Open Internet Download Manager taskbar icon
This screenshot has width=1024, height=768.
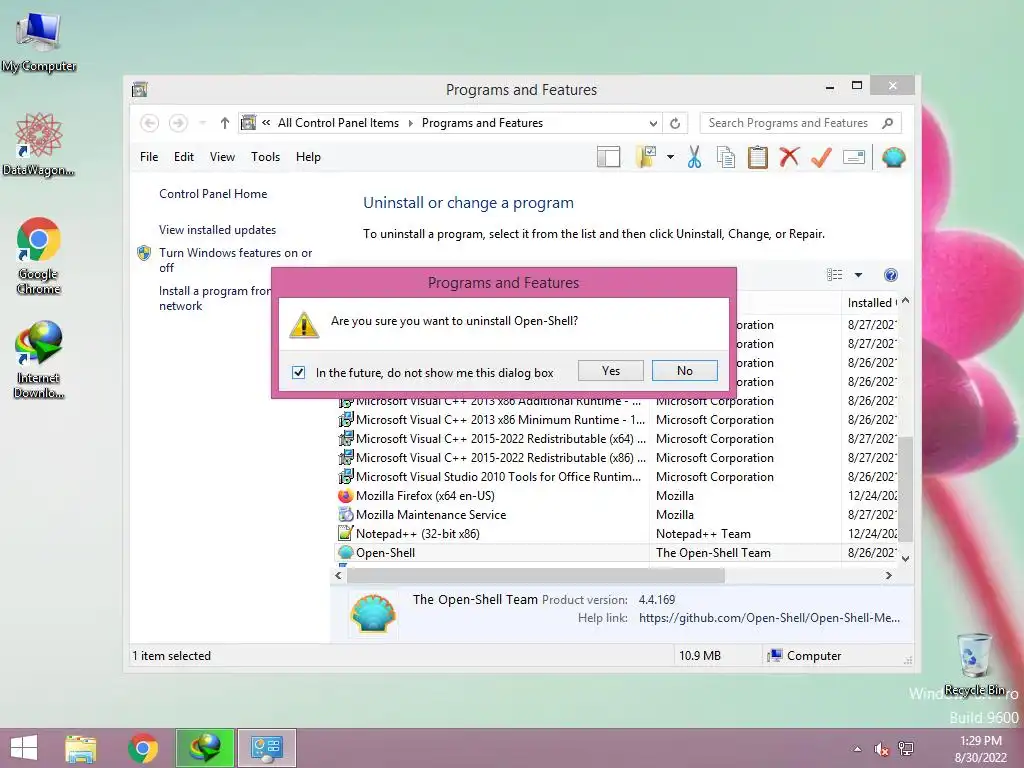point(205,748)
